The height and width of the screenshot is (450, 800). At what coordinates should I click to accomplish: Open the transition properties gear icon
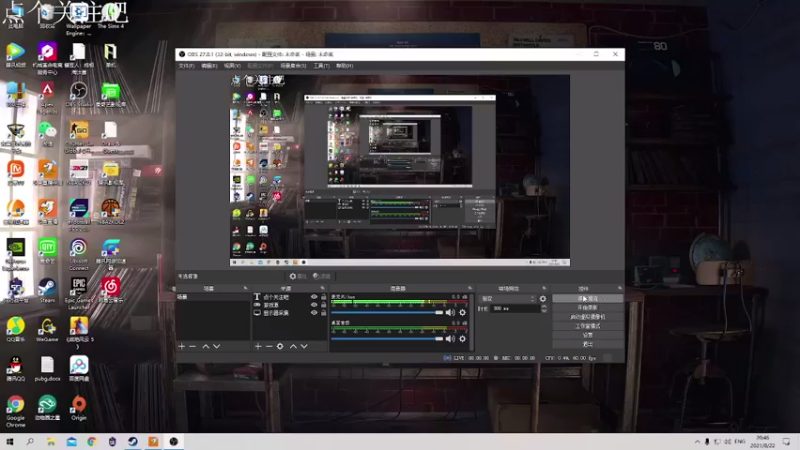click(543, 299)
